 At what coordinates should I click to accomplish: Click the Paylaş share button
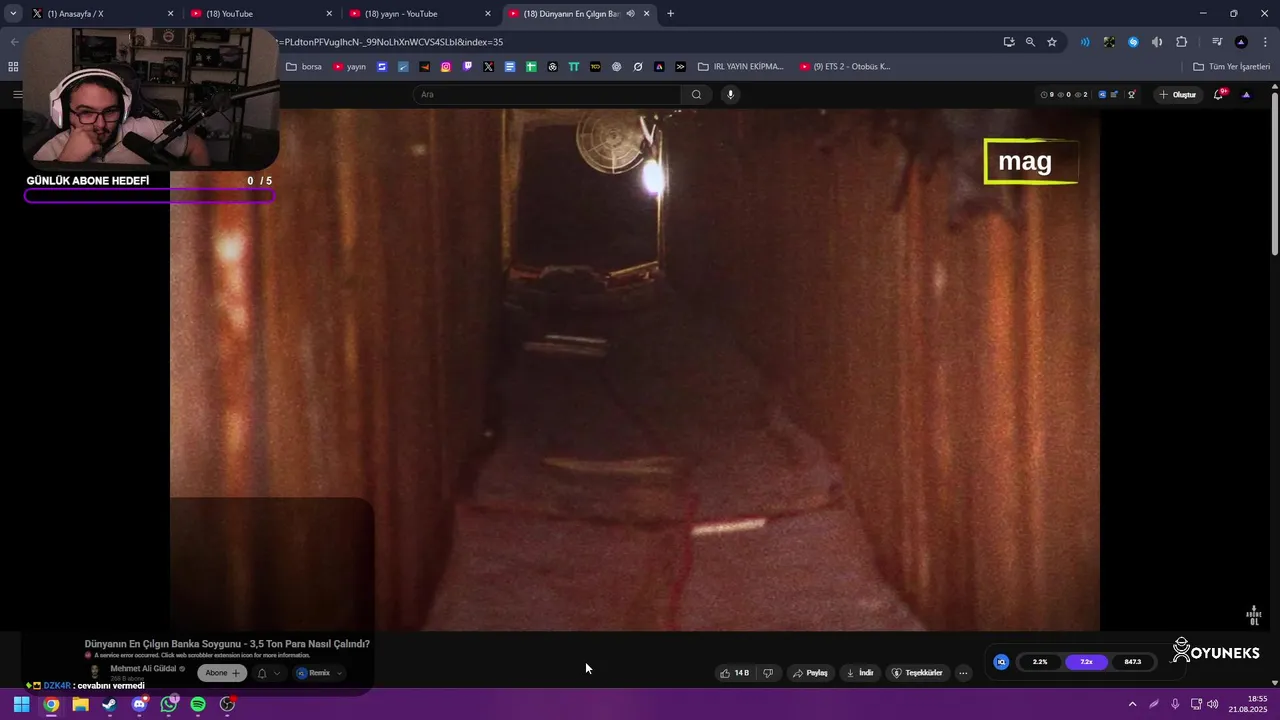tap(810, 673)
